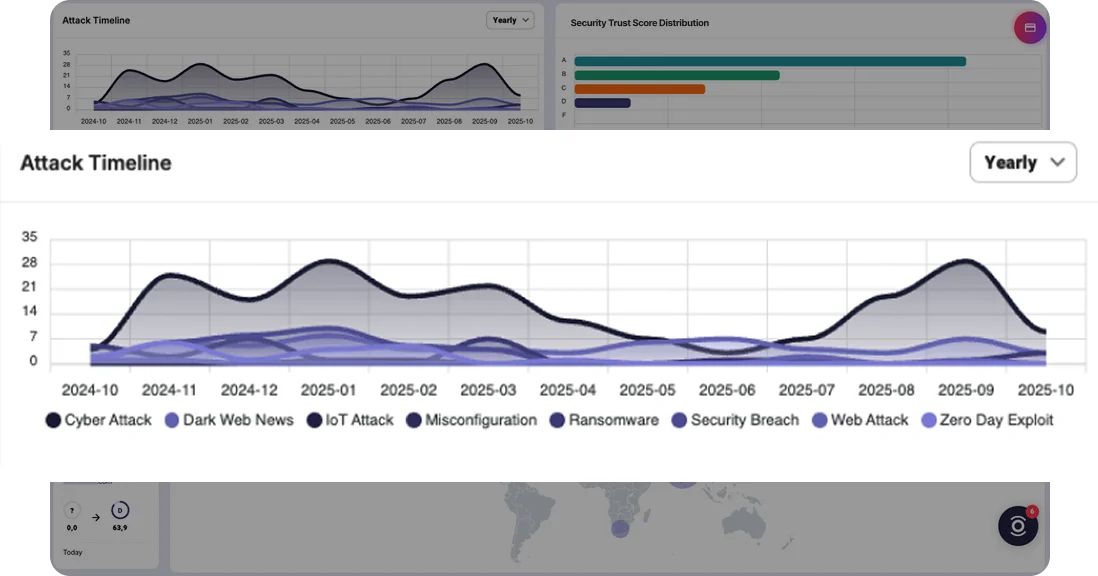
Task: Click the 0,0 score value
Action: pos(72,528)
